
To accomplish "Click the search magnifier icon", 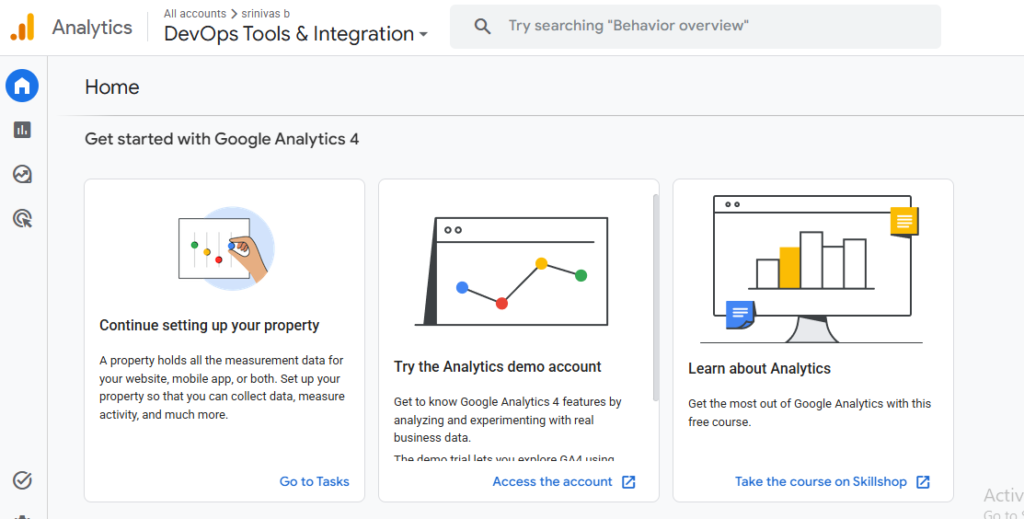I will [x=482, y=26].
